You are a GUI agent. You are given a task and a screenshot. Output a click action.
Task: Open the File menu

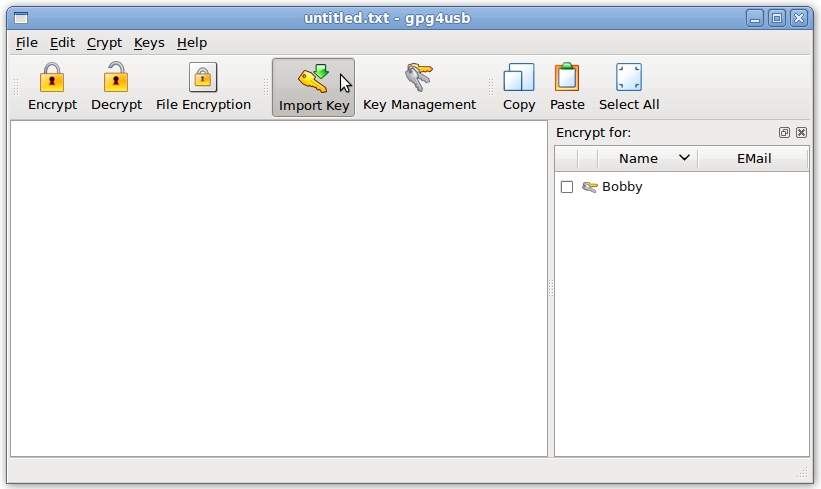click(x=27, y=43)
